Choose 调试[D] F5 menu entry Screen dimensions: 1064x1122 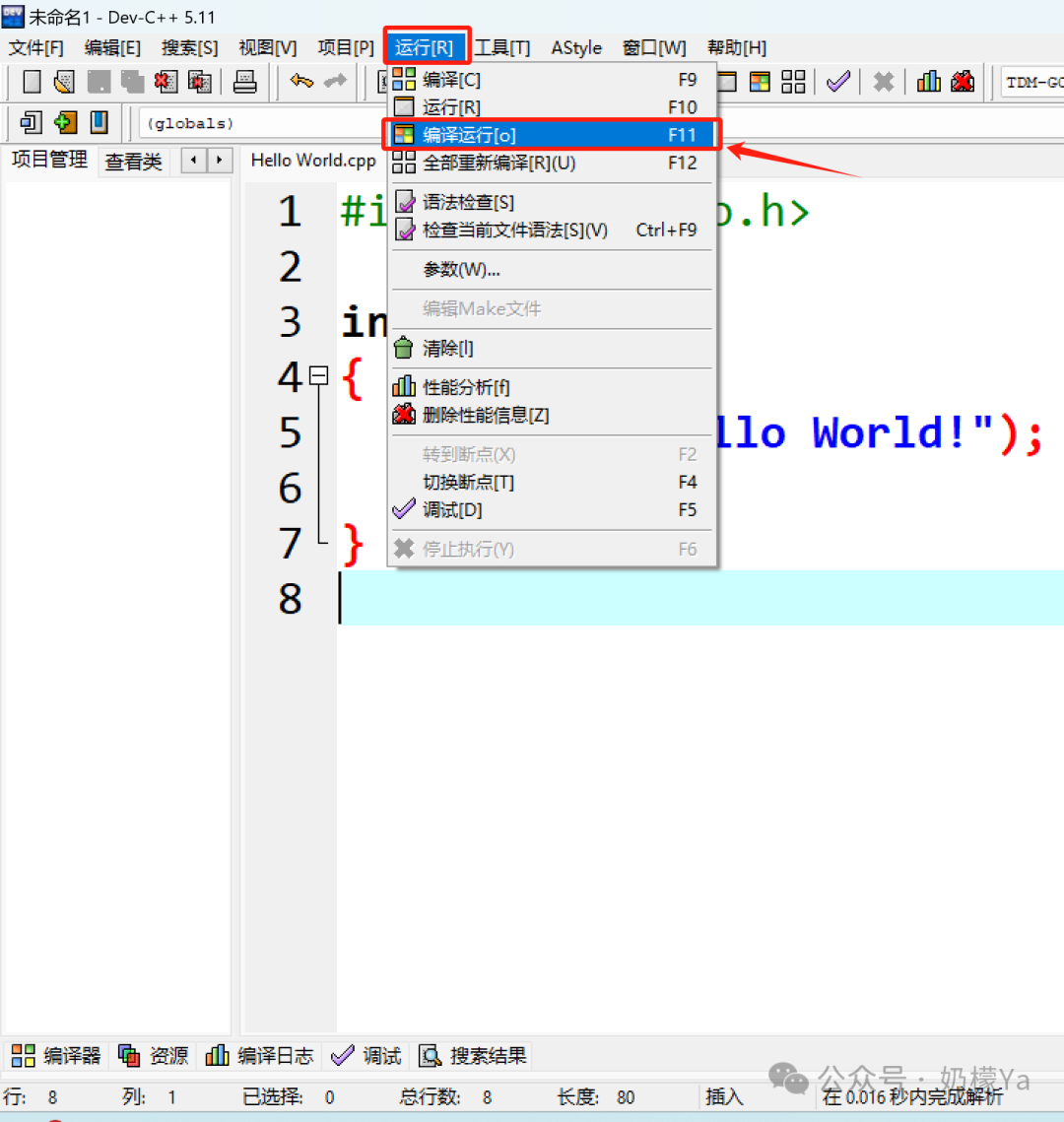(552, 509)
